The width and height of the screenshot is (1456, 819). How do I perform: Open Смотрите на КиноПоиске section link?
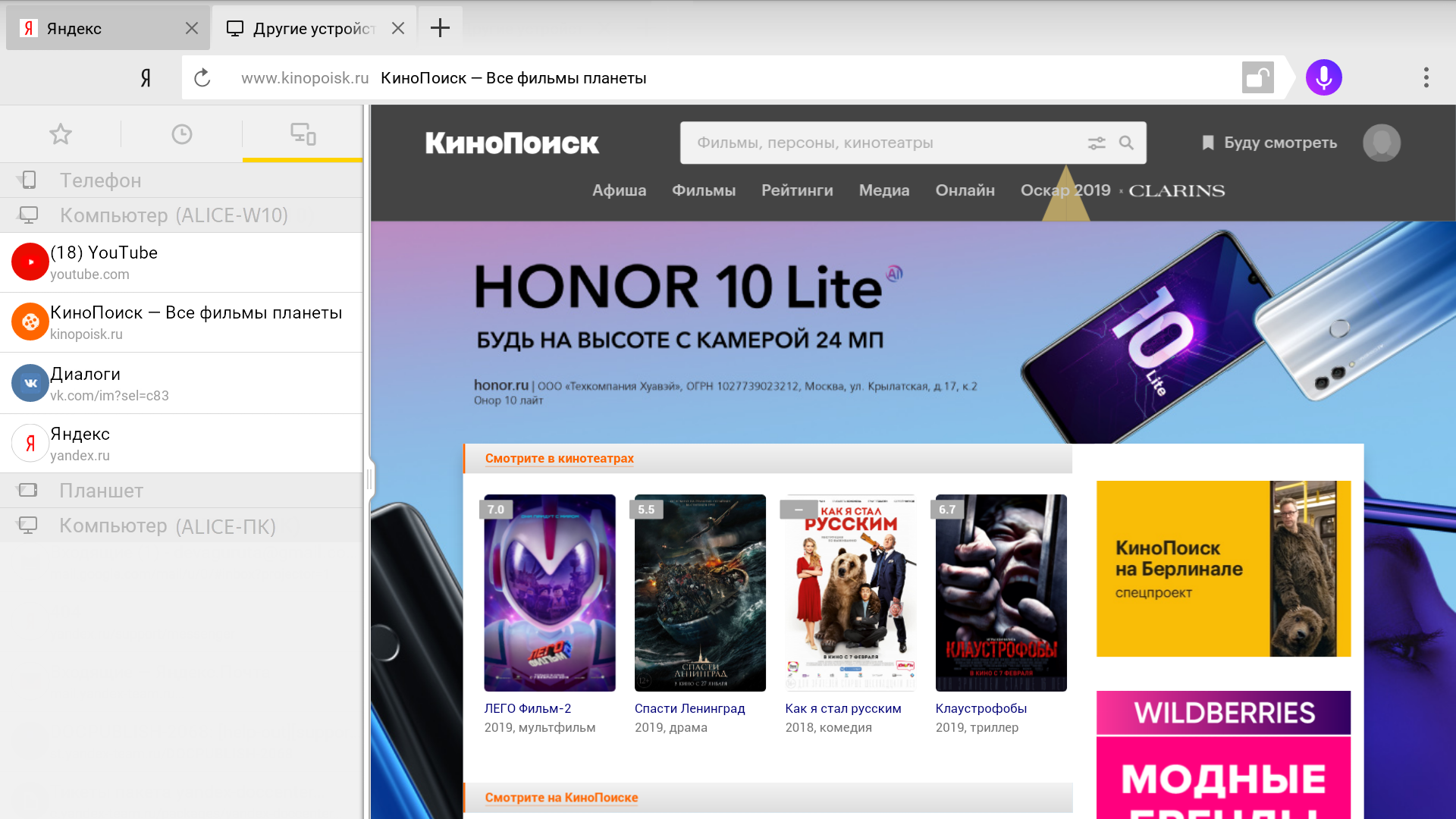tap(562, 797)
